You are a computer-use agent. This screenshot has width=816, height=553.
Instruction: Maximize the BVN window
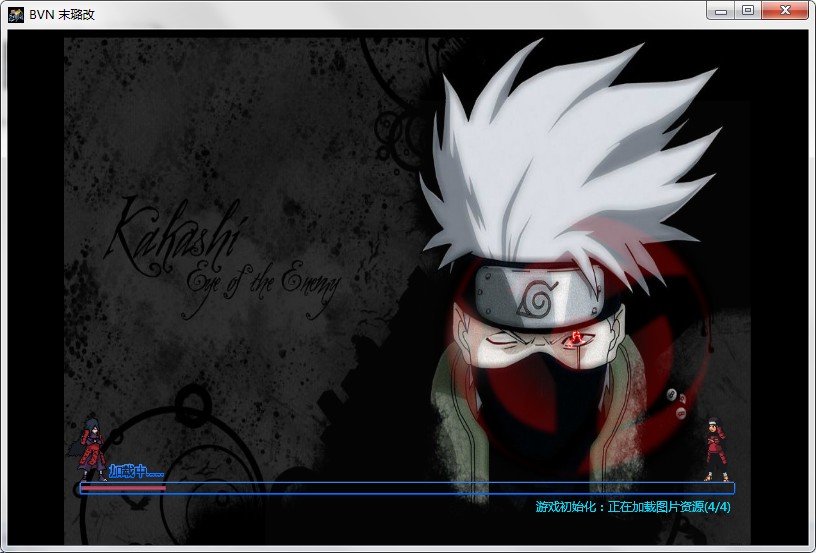(748, 10)
